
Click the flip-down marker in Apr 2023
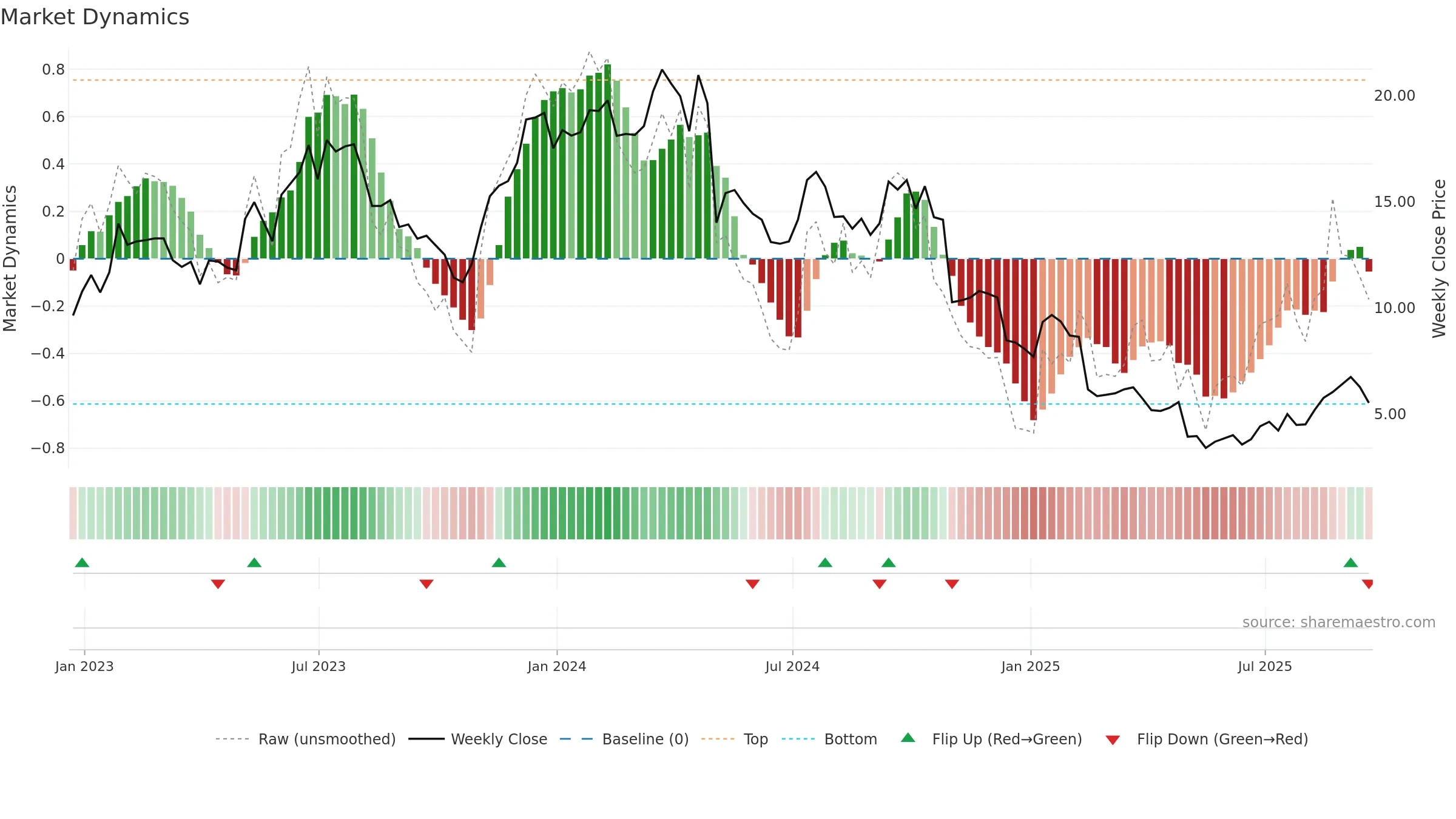[218, 584]
